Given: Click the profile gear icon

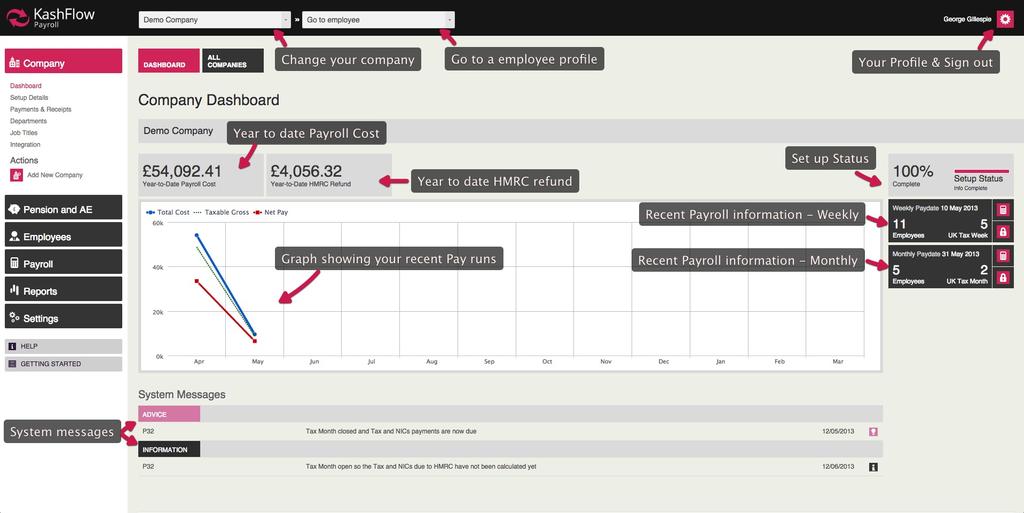Looking at the screenshot, I should tap(1005, 19).
